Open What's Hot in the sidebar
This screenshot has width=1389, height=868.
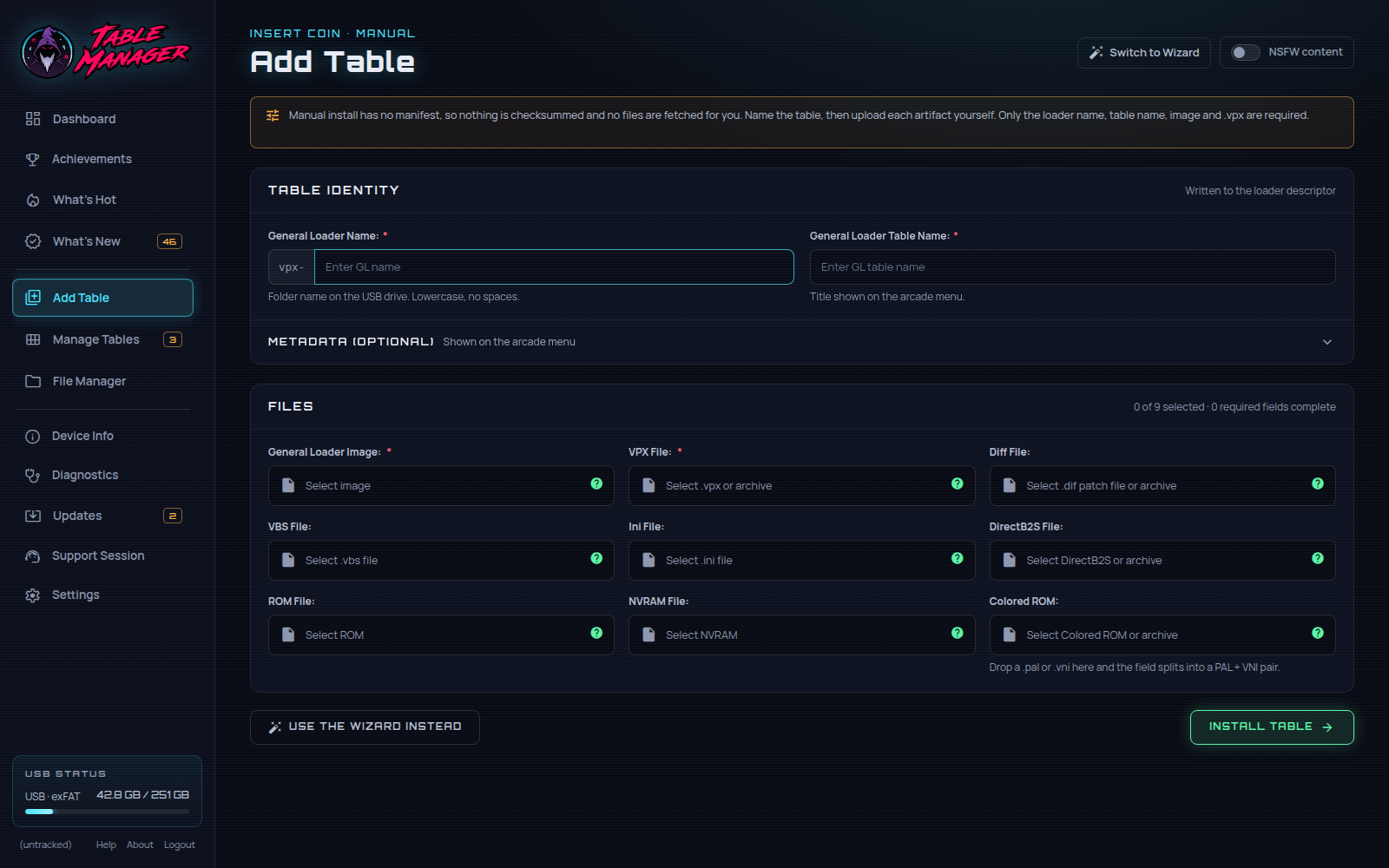pyautogui.click(x=102, y=200)
